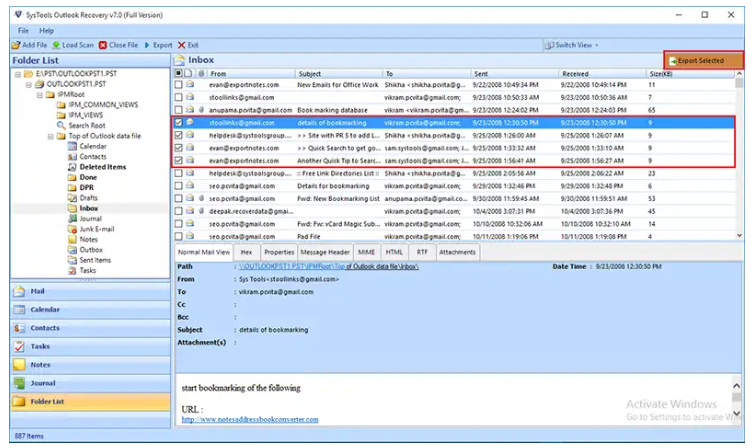Open the Journal folder icon in tree
The image size is (755, 448).
coord(72,219)
